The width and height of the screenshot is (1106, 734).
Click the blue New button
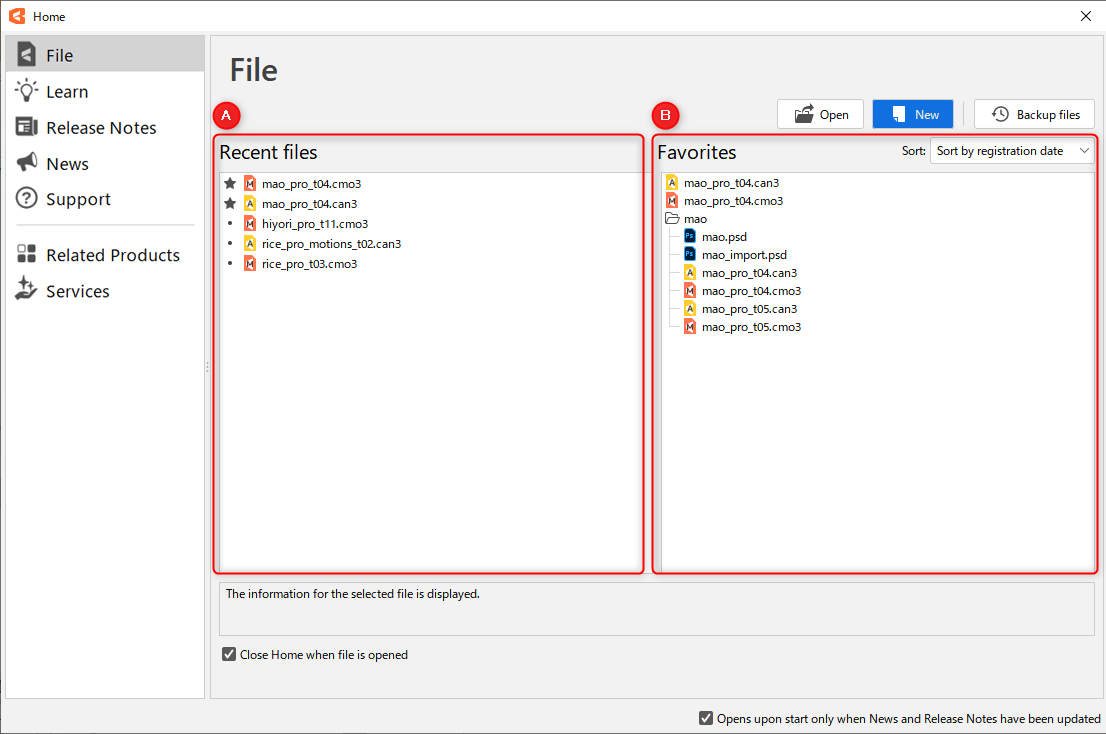coord(913,114)
